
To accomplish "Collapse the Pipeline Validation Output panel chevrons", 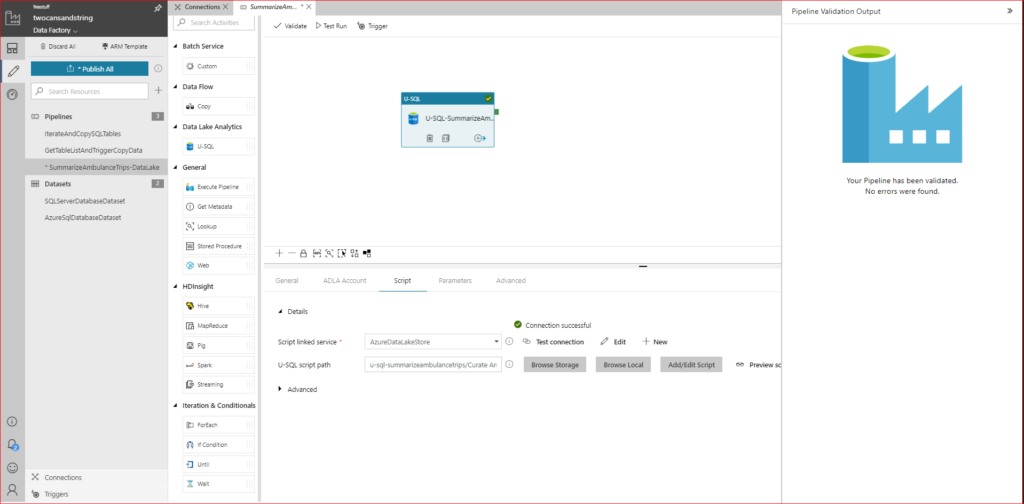I will click(1010, 11).
